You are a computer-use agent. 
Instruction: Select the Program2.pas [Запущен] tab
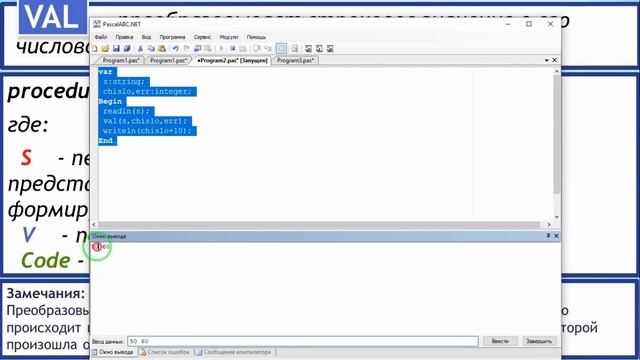point(232,60)
